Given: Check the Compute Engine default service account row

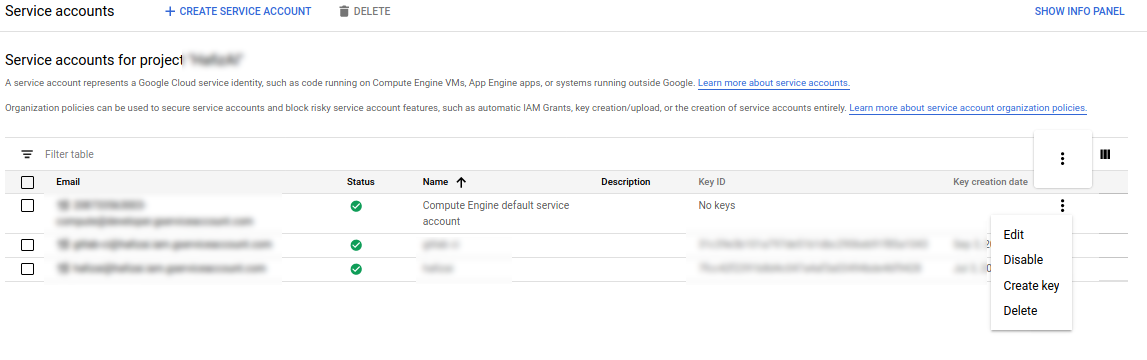Looking at the screenshot, I should click(27, 206).
